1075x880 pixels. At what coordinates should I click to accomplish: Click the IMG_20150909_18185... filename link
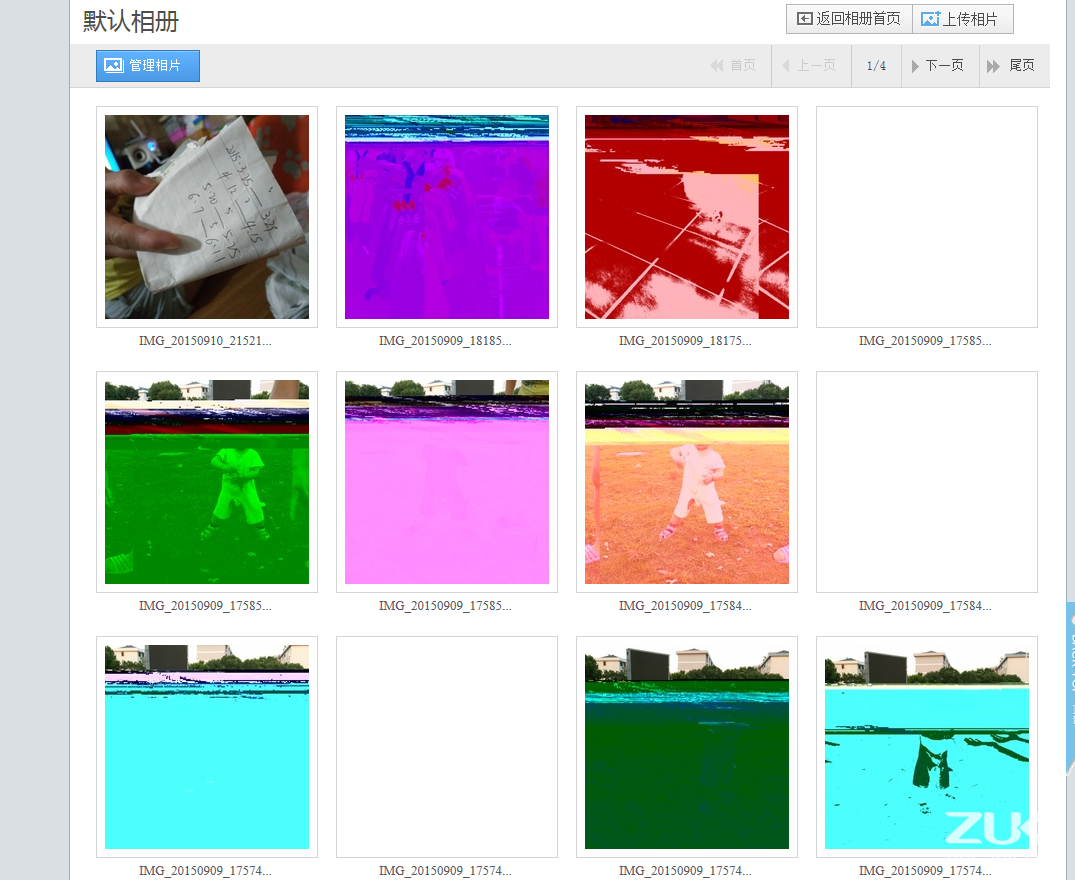click(x=445, y=341)
